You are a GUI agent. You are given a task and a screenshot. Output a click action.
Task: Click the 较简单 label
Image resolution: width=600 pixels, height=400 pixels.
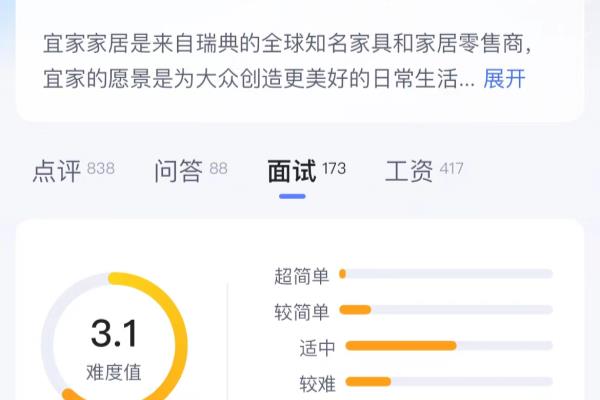pos(302,312)
